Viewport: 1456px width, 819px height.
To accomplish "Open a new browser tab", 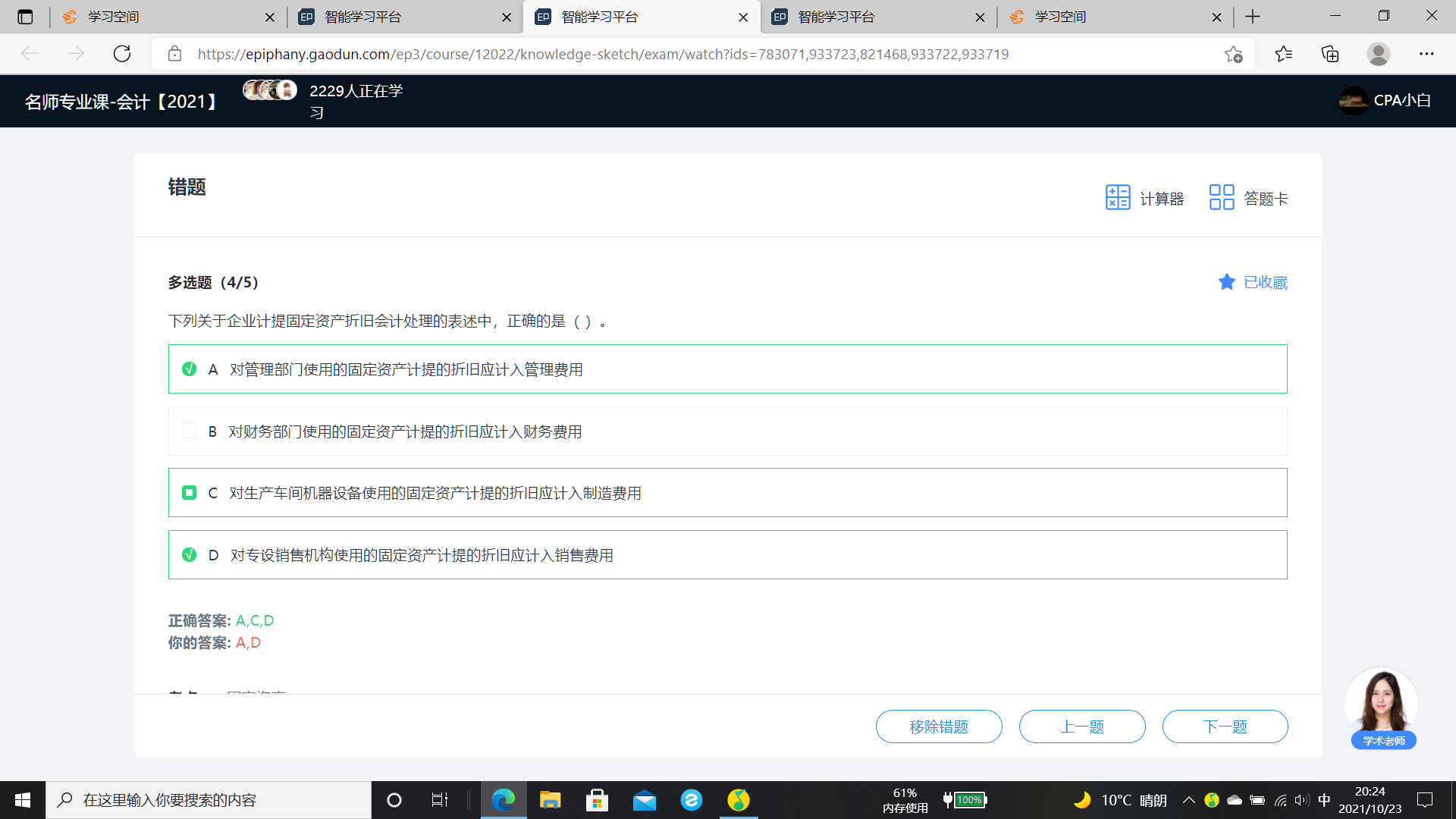I will pos(1253,17).
